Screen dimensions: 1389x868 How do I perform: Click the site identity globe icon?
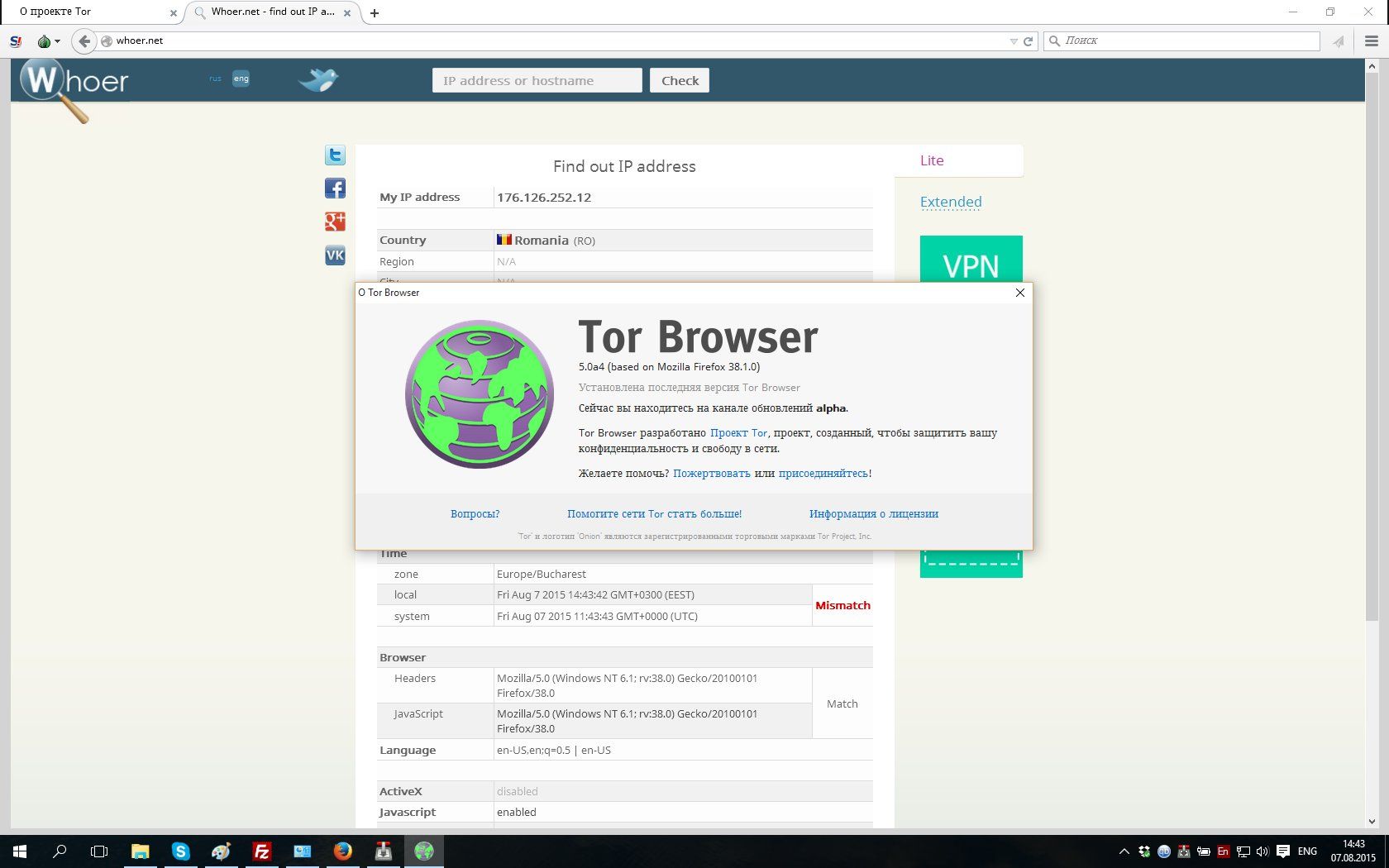(107, 41)
